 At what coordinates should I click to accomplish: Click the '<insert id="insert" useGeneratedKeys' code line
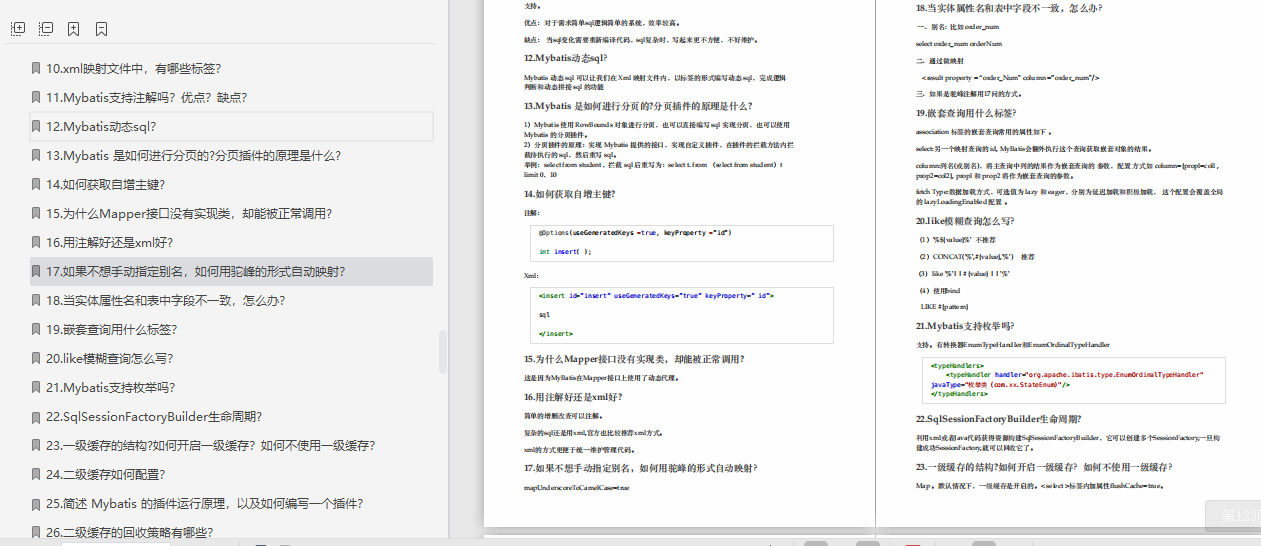pyautogui.click(x=656, y=296)
